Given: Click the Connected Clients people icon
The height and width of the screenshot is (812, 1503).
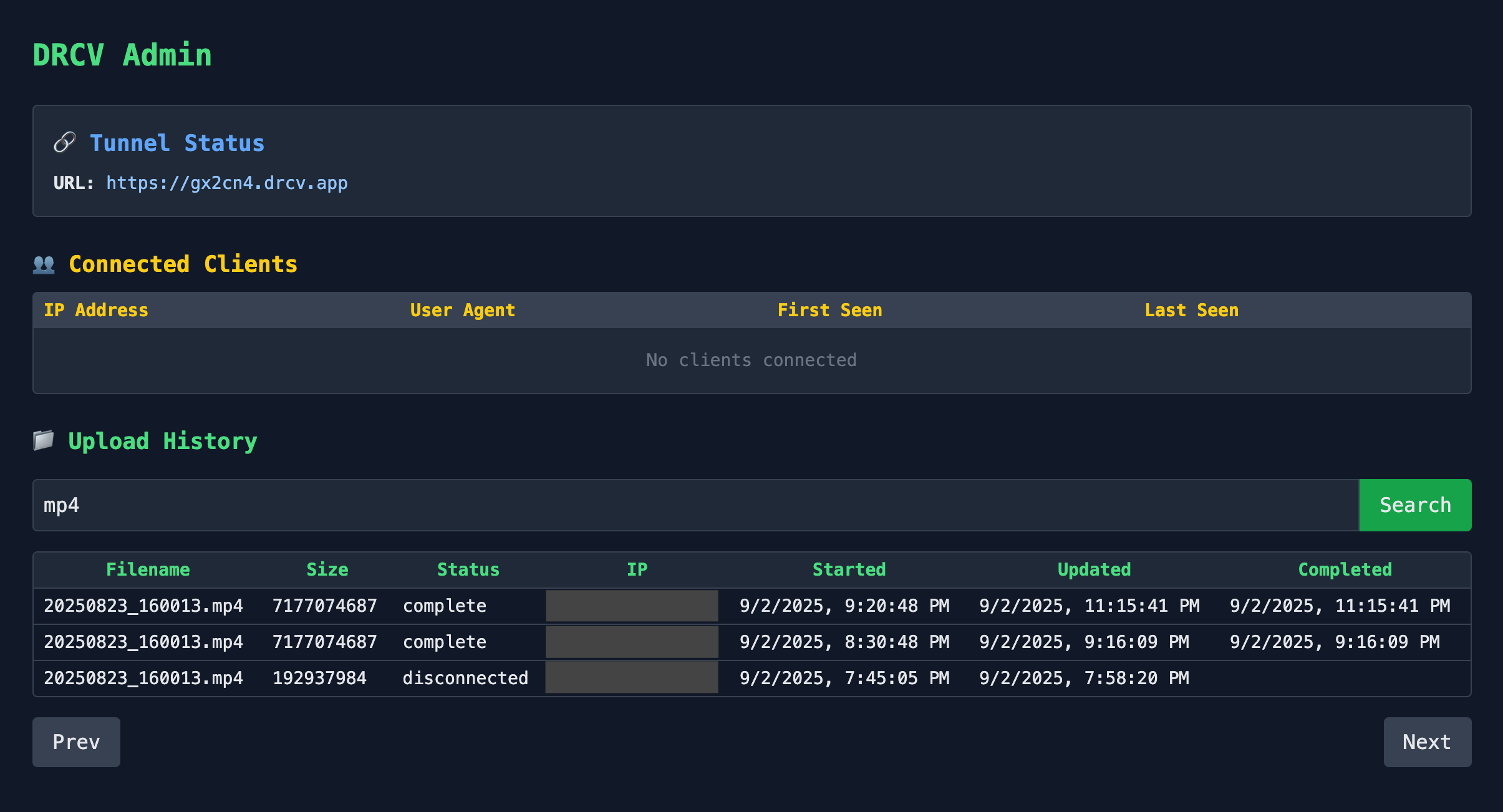Looking at the screenshot, I should 44,264.
